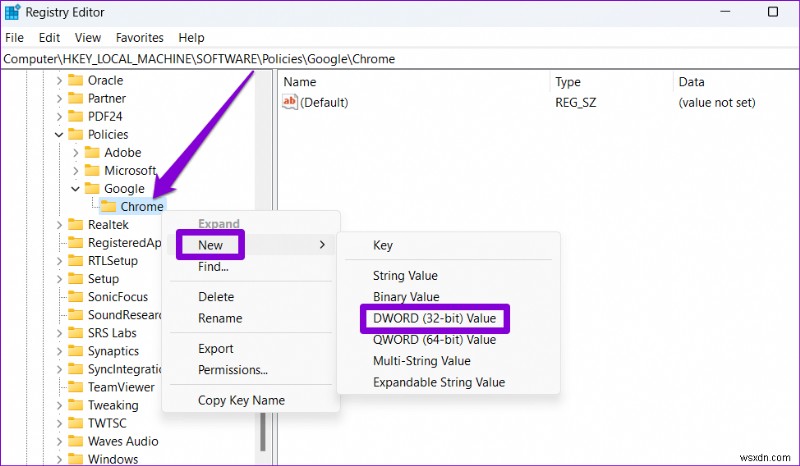Expand the Partner key
This screenshot has height=466, width=800.
[x=59, y=99]
